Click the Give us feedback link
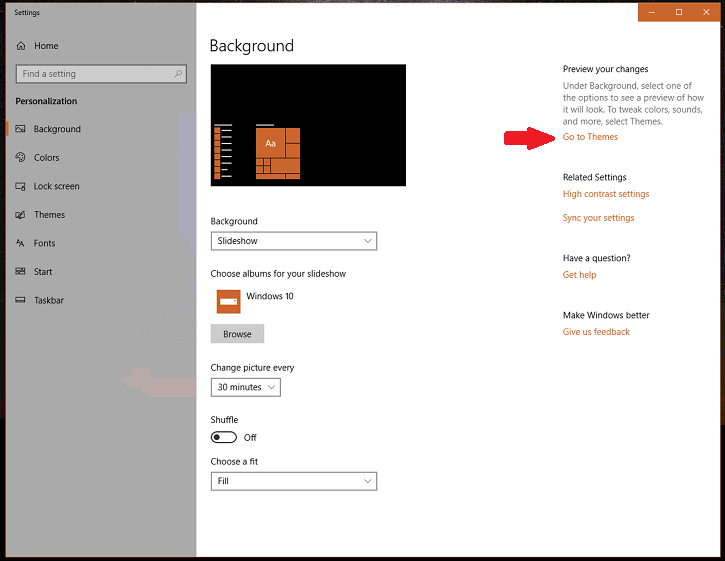Viewport: 725px width, 561px height. click(x=596, y=332)
